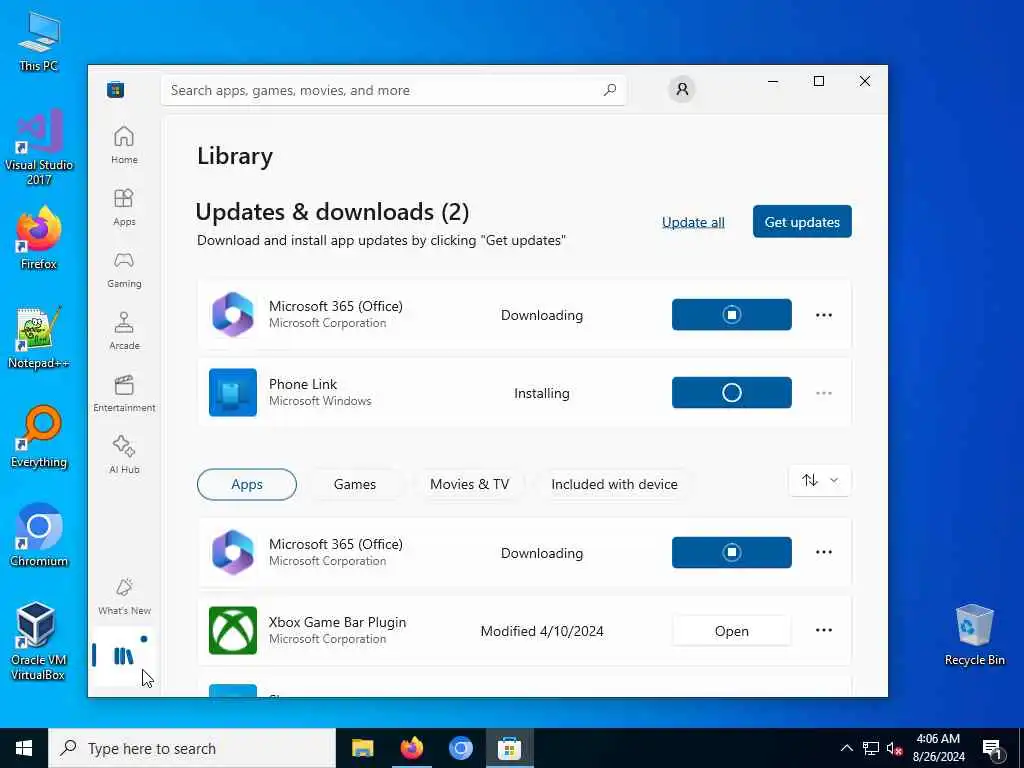Open Firefox from the taskbar
Screen dimensions: 1024x768
pos(411,748)
